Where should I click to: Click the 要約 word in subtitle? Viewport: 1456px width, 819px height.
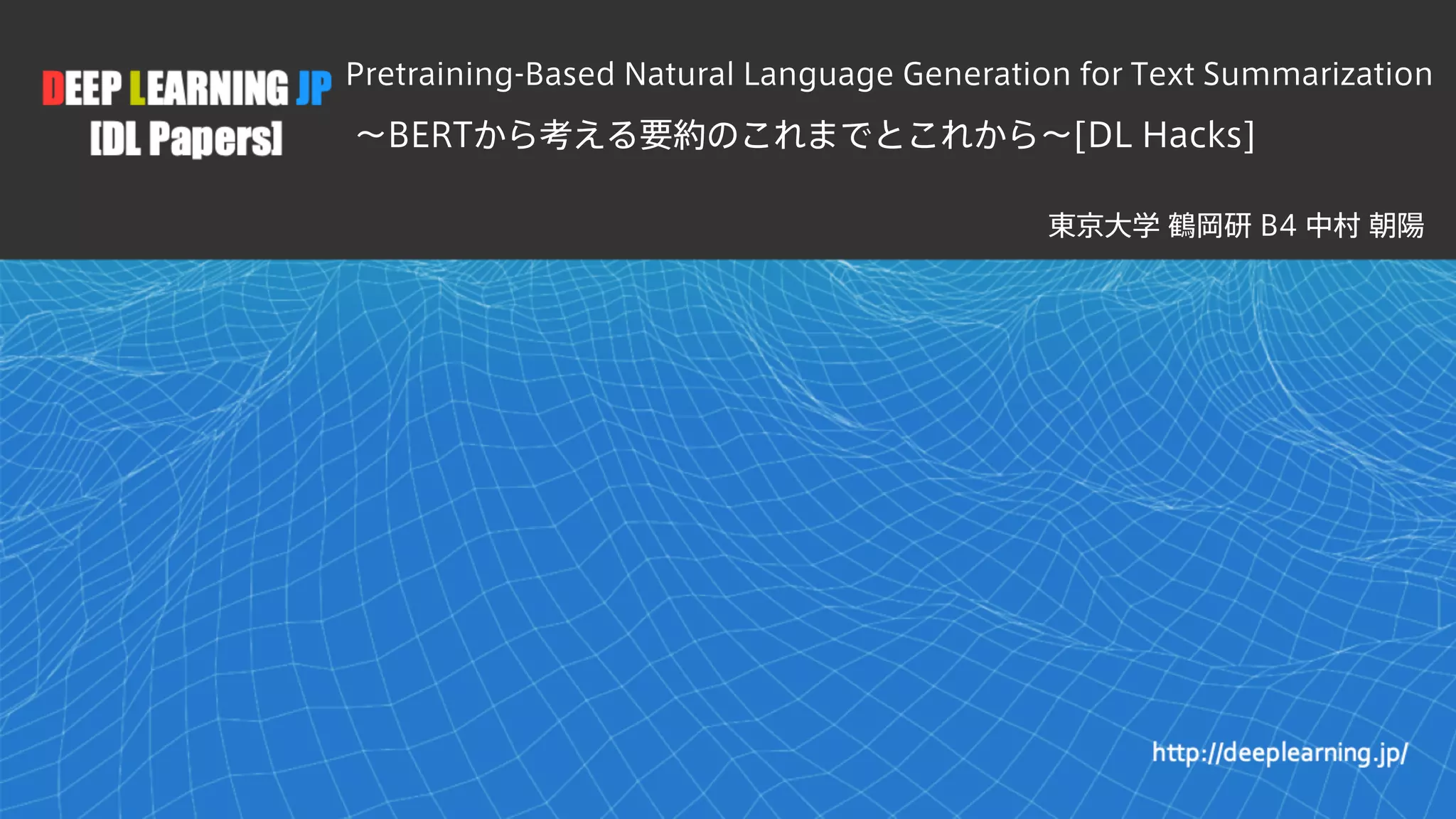tap(671, 135)
